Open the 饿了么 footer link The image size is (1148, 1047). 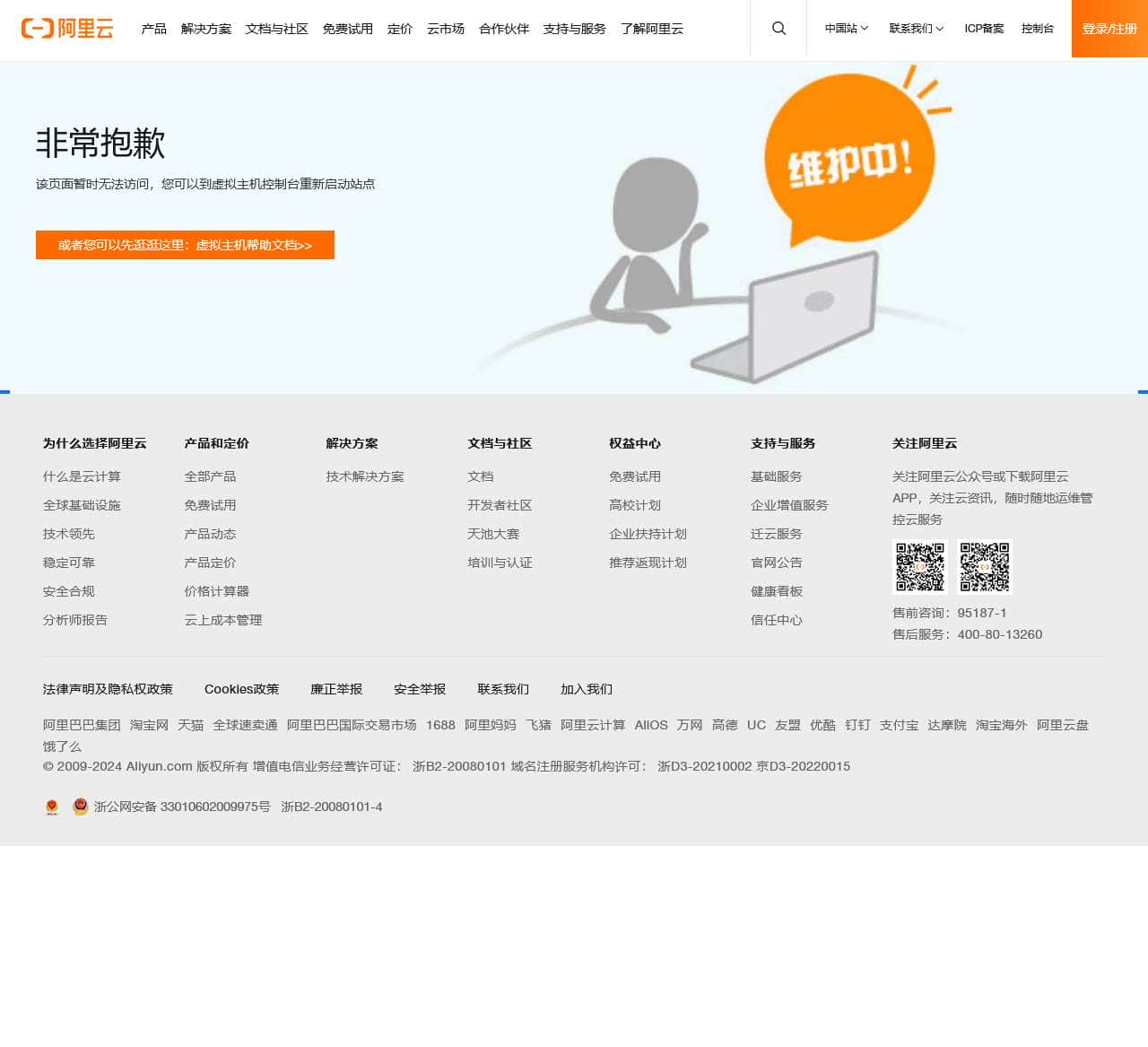62,746
